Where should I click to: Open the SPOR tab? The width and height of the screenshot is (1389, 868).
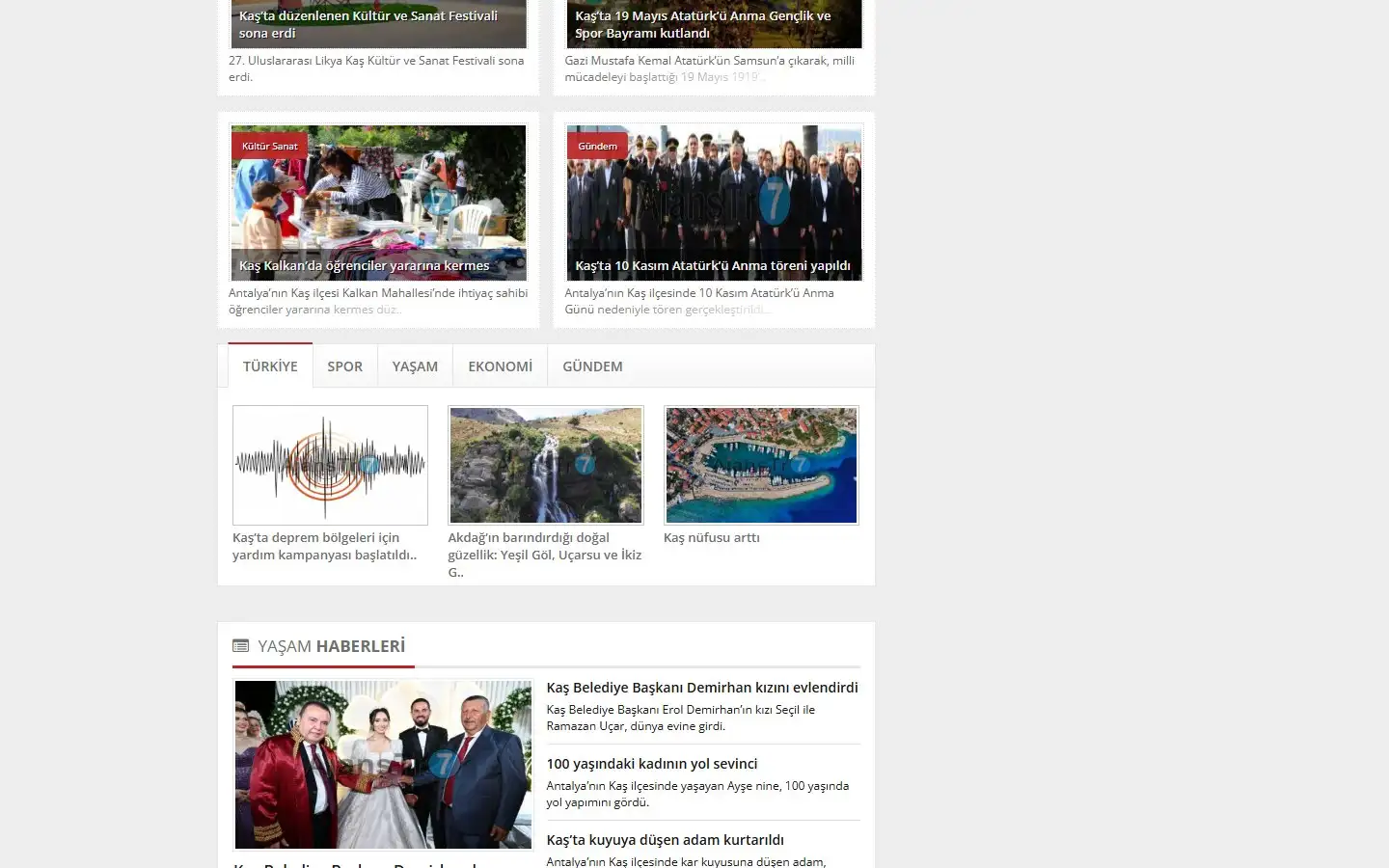coord(344,366)
